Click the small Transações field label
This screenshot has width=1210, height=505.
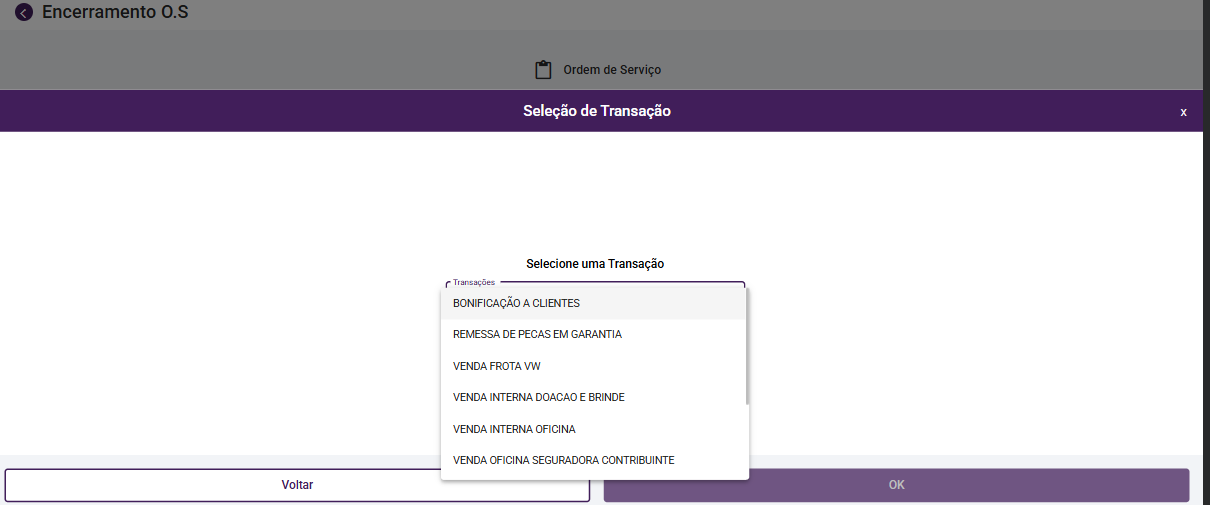tap(474, 283)
